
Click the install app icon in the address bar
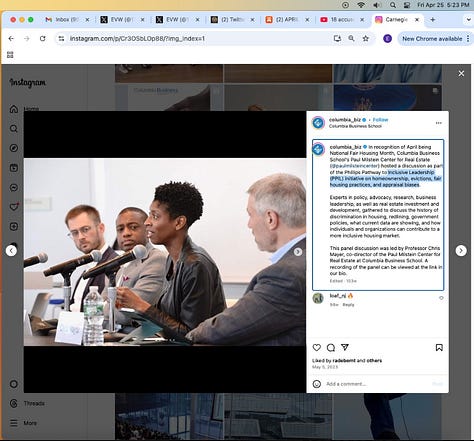coord(337,39)
